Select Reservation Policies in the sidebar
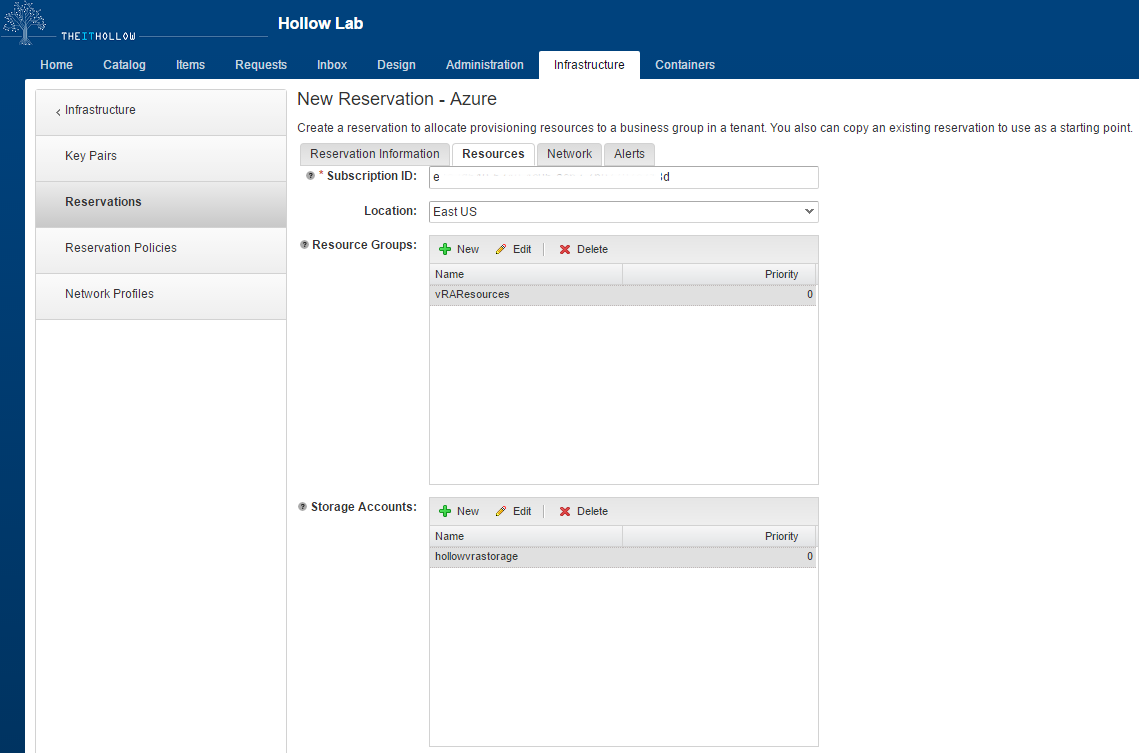The height and width of the screenshot is (753, 1139). (x=121, y=248)
